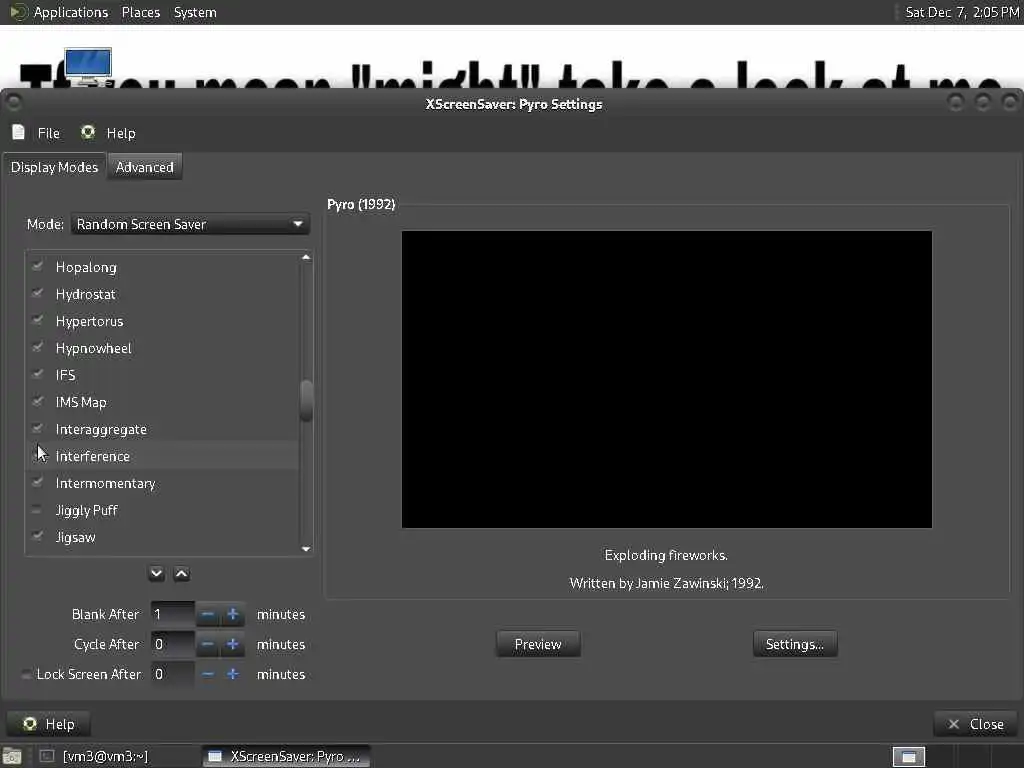Click the computer desktop icon behind the window
The image size is (1024, 768).
88,66
